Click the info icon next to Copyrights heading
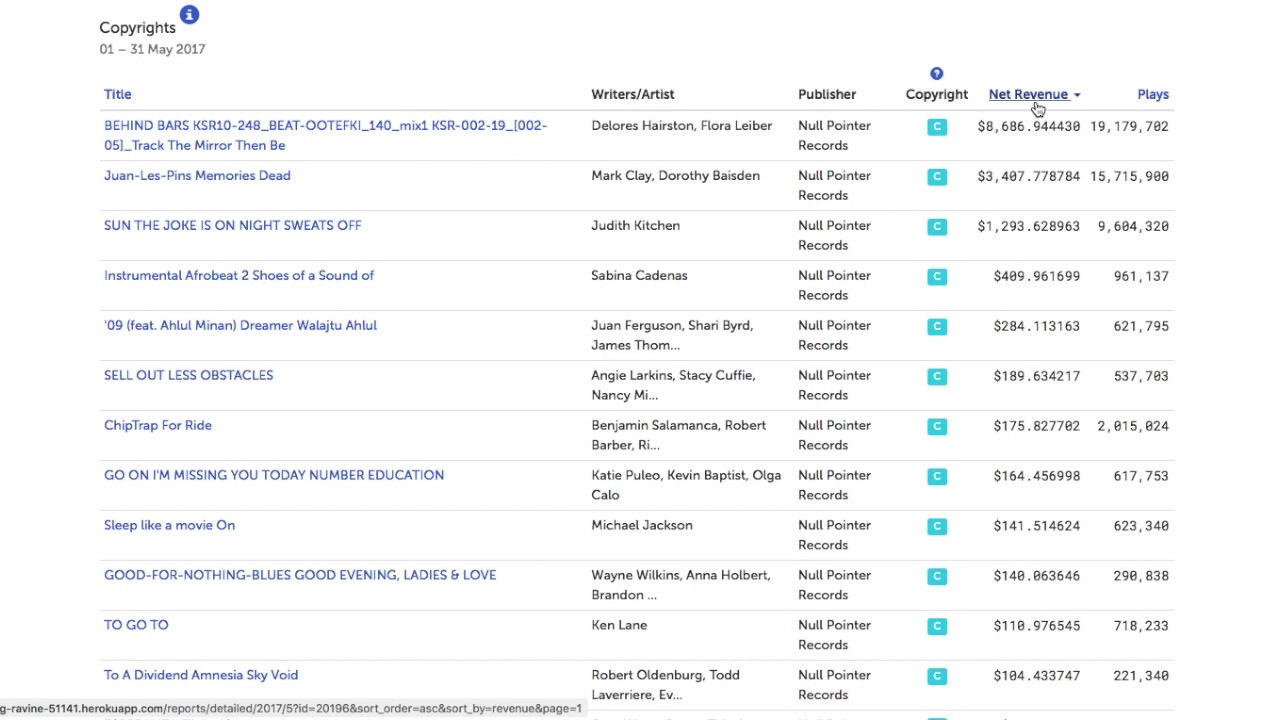Viewport: 1280px width, 720px height. [x=189, y=15]
